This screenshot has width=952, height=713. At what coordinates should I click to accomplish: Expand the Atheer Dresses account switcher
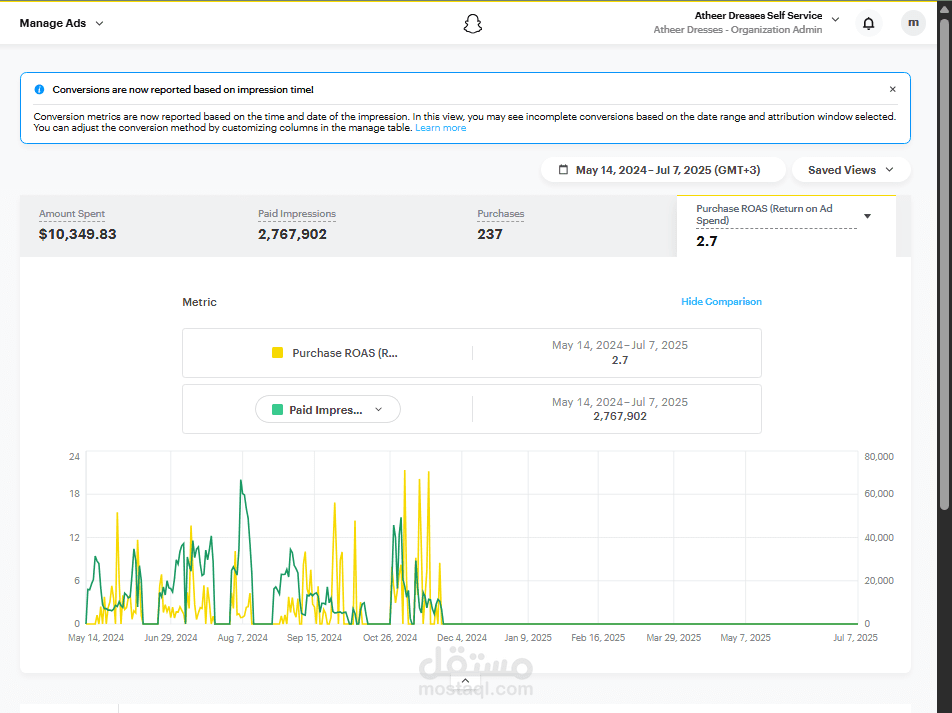835,19
